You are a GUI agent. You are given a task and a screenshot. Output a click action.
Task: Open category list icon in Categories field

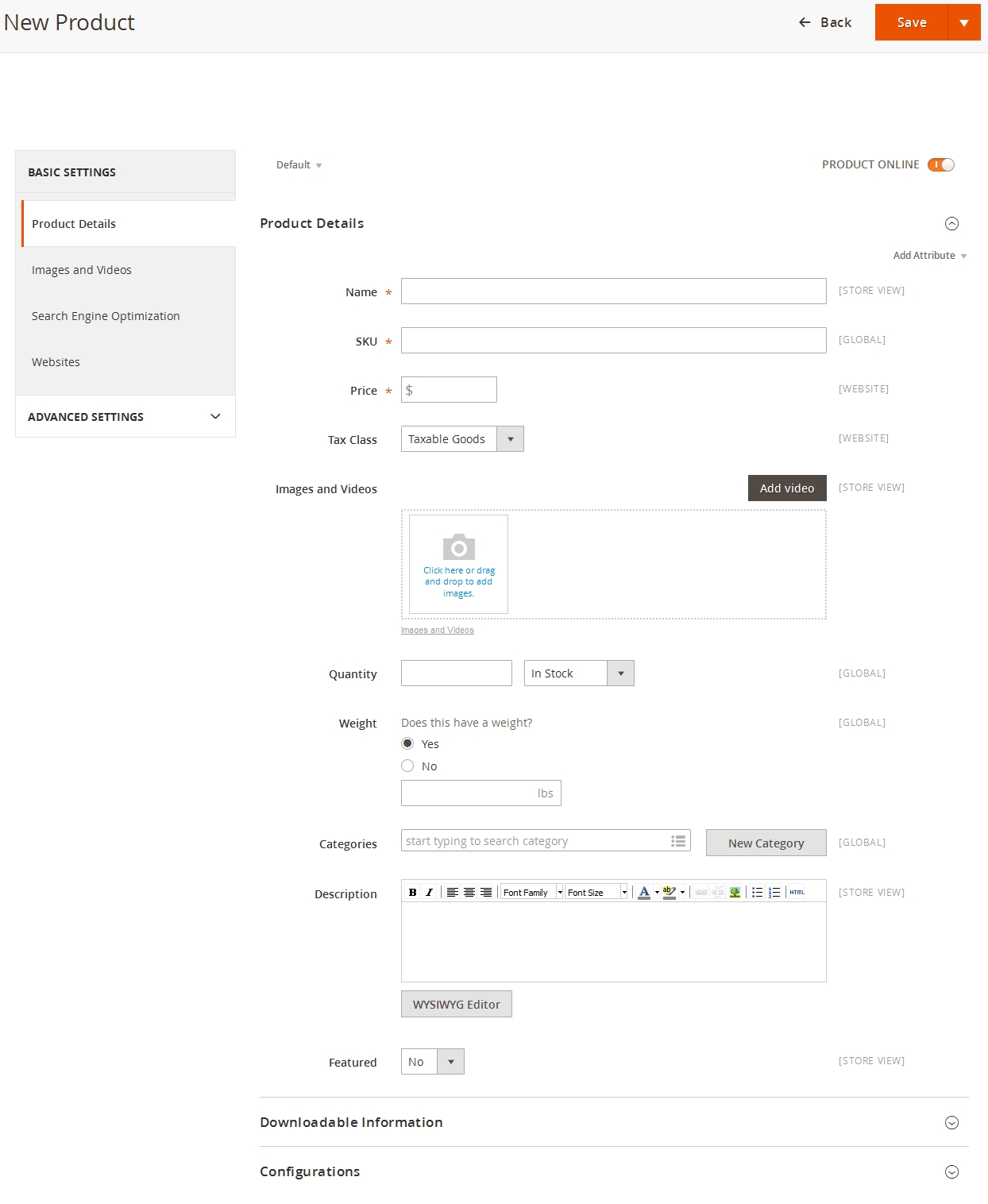678,841
